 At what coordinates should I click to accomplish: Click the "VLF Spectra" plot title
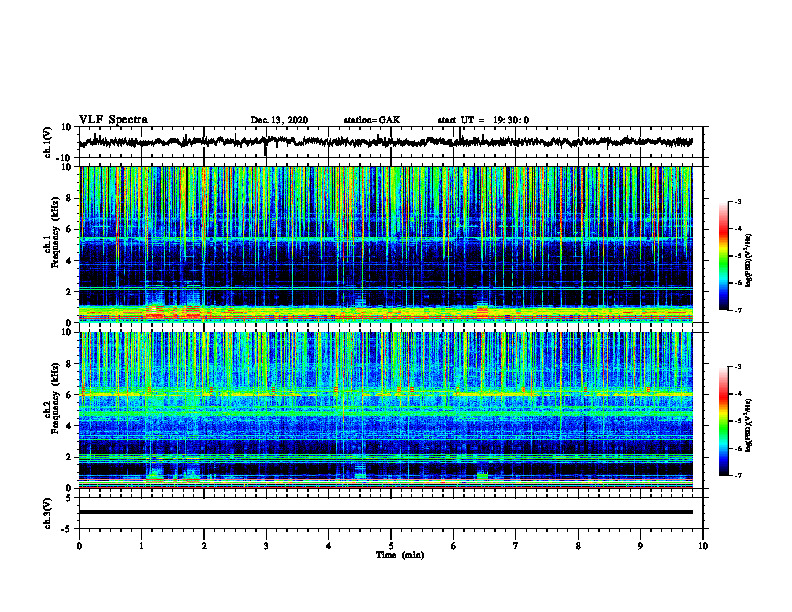point(113,120)
